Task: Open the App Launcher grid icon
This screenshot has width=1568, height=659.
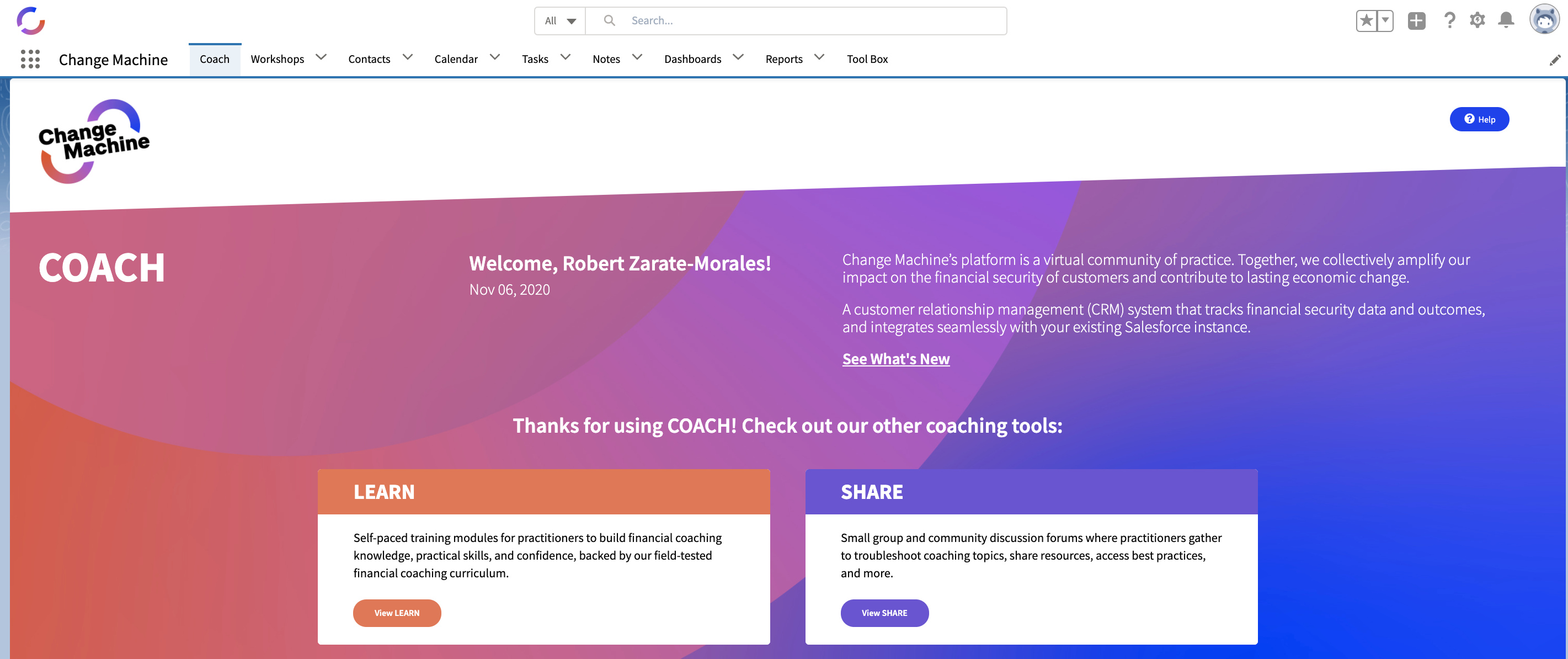Action: 30,59
